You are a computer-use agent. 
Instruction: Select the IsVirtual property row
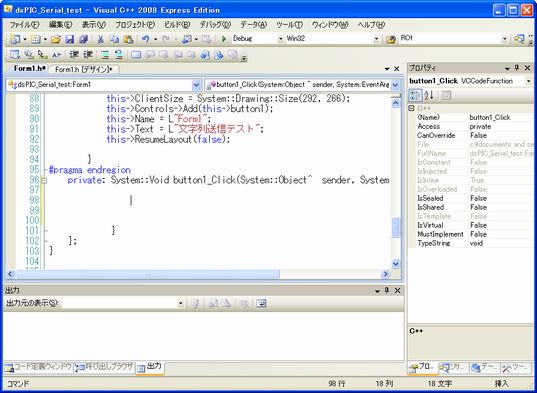[471, 225]
